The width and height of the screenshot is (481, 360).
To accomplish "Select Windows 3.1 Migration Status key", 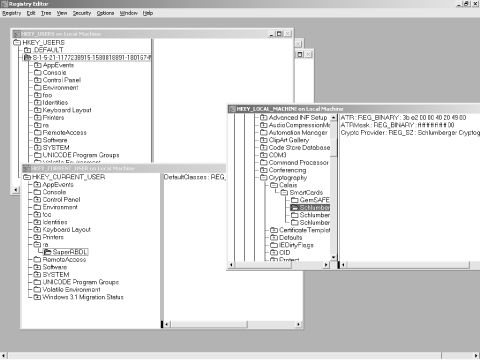I will pyautogui.click(x=83, y=297).
